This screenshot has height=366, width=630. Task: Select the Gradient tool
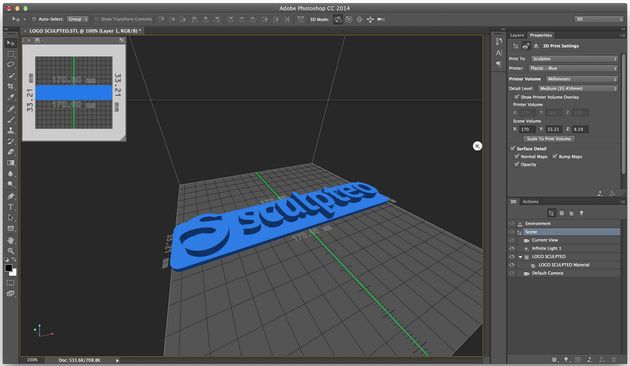tap(11, 163)
